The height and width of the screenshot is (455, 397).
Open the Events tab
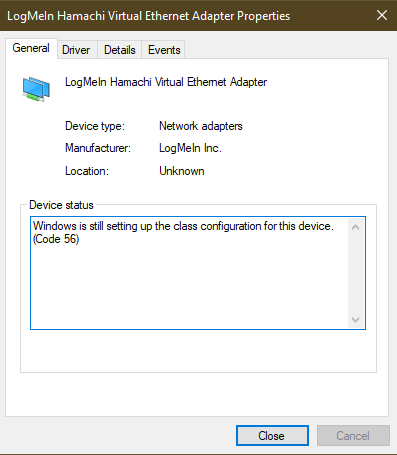point(164,50)
